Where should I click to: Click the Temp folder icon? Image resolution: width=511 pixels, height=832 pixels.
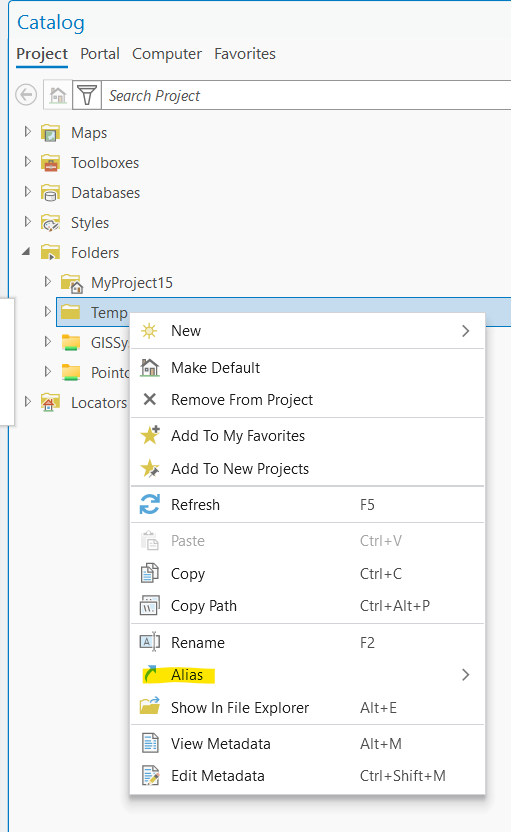70,312
